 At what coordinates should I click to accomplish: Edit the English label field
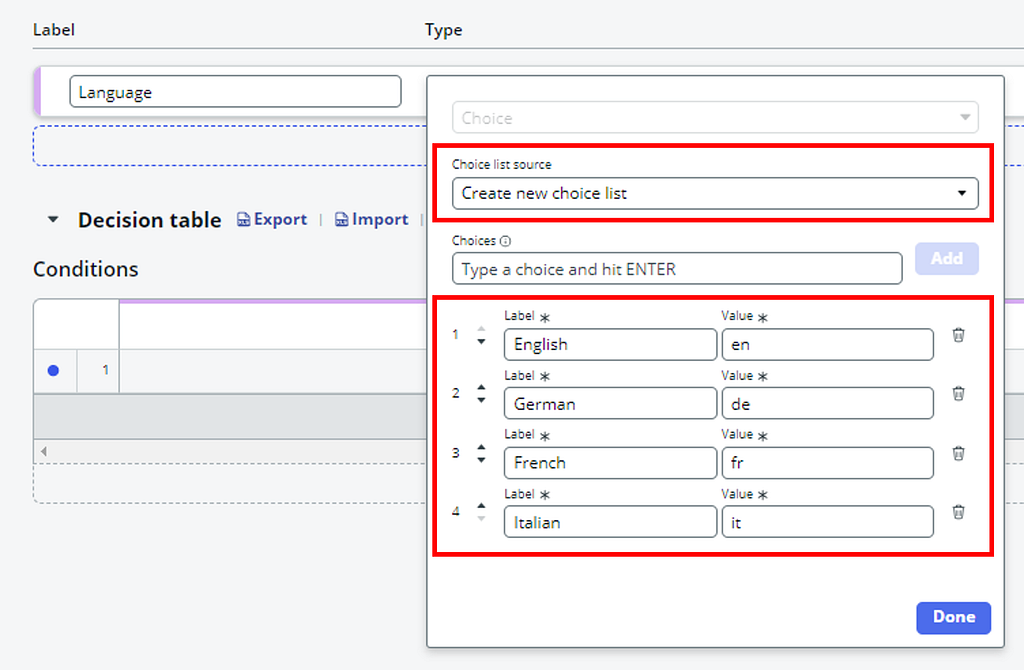[x=610, y=345]
